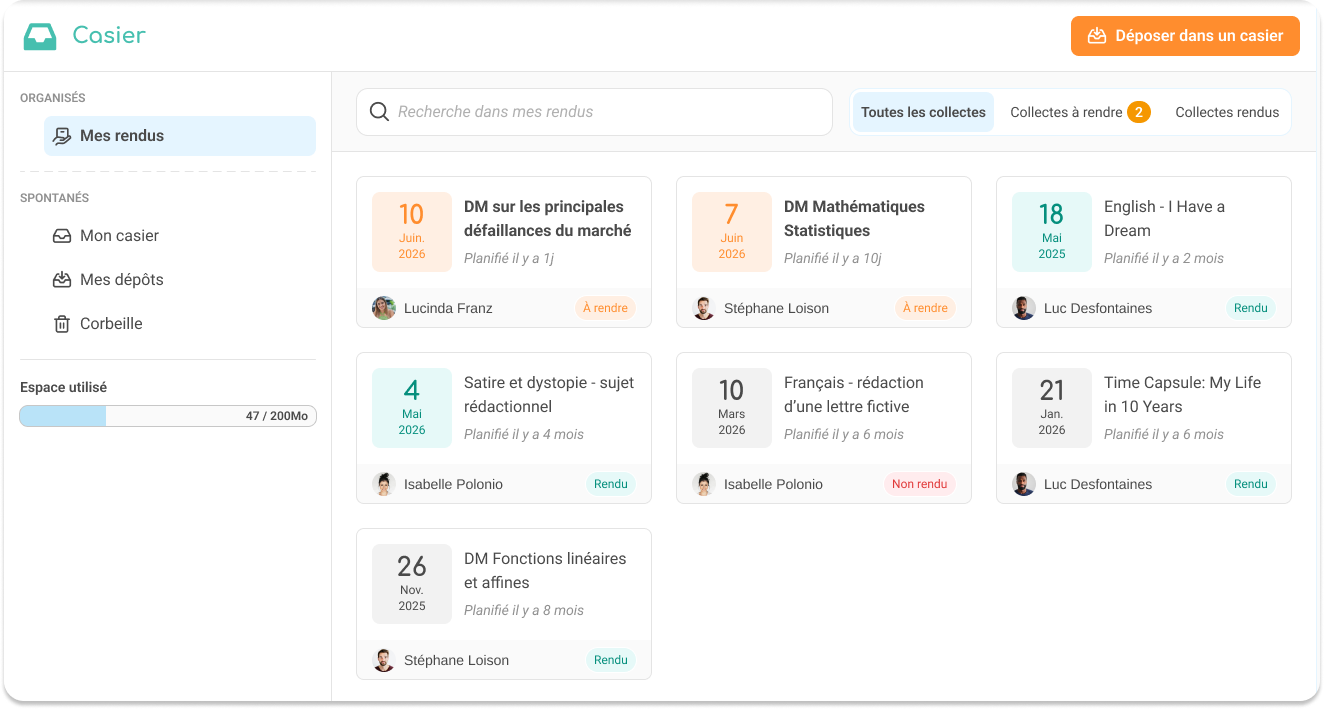Screen dimensions: 1324x709
Task: Show the Collectes rendus tab
Action: pyautogui.click(x=1227, y=112)
